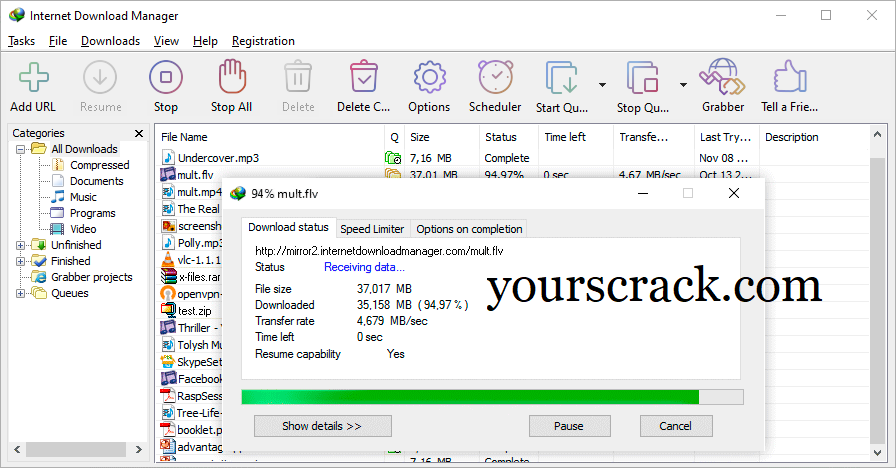The width and height of the screenshot is (896, 468).
Task: Select the Music category
Action: [83, 197]
